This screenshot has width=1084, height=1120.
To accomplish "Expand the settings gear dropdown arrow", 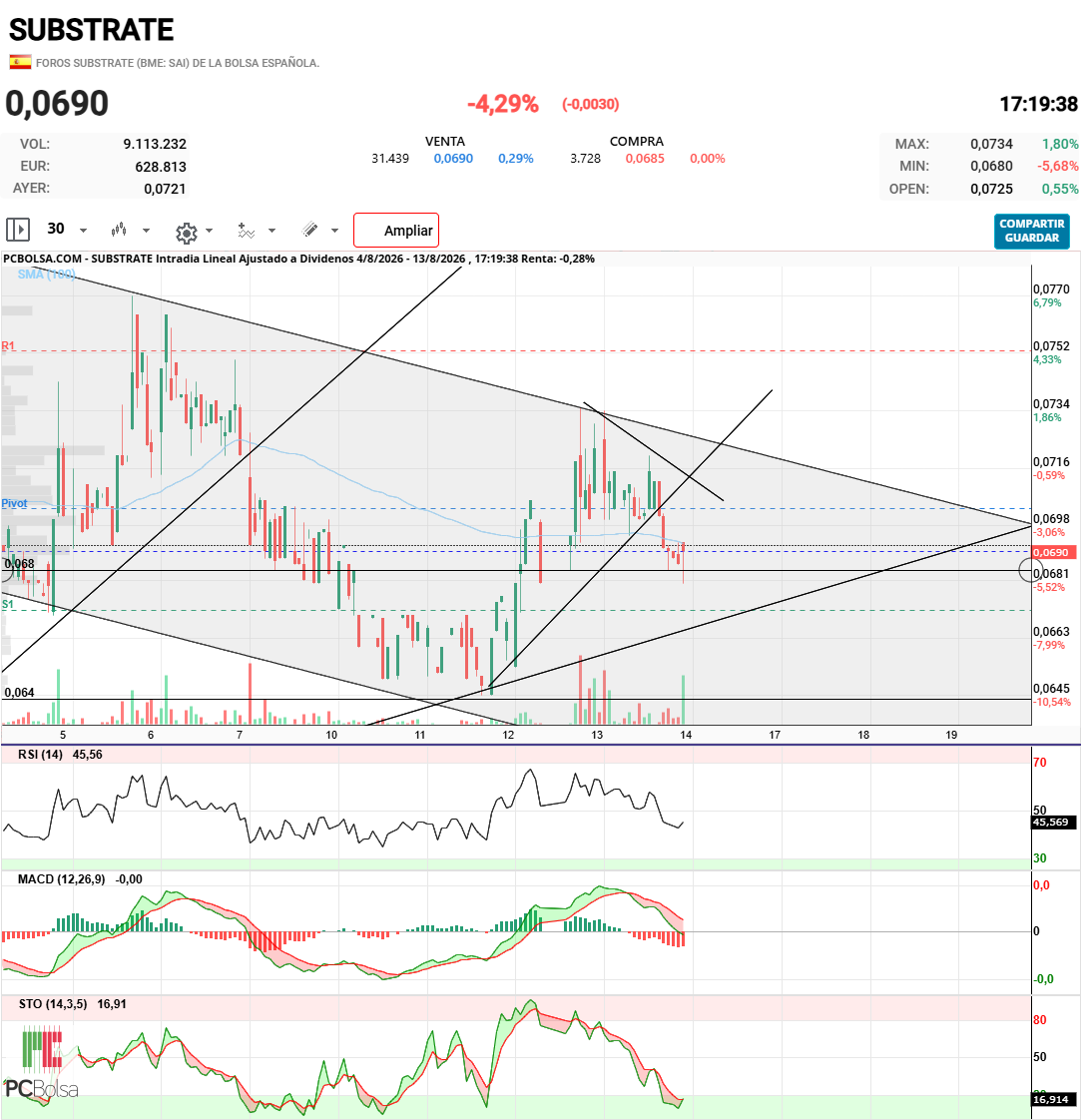I will pos(210,231).
